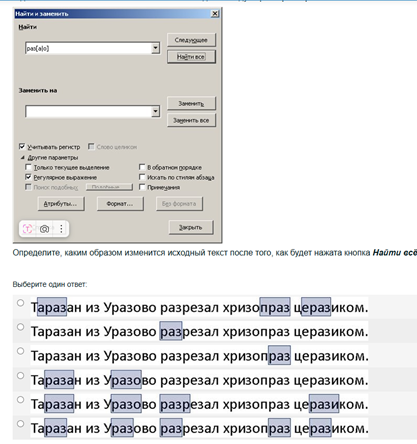417x444 pixels.
Task: Open the Найти field dropdown arrow
Action: 155,48
